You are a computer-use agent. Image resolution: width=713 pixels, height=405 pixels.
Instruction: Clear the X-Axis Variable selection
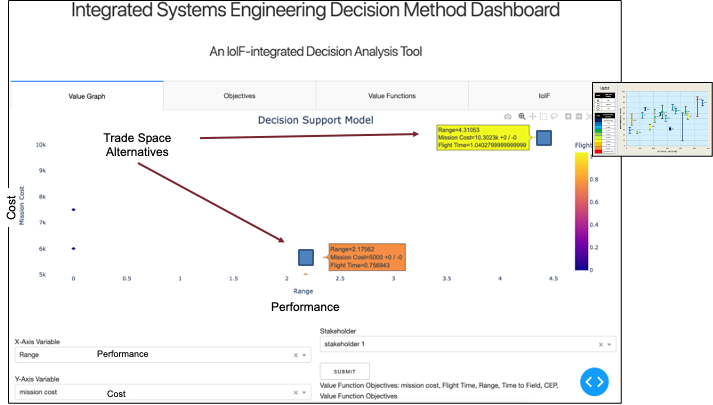pyautogui.click(x=295, y=355)
